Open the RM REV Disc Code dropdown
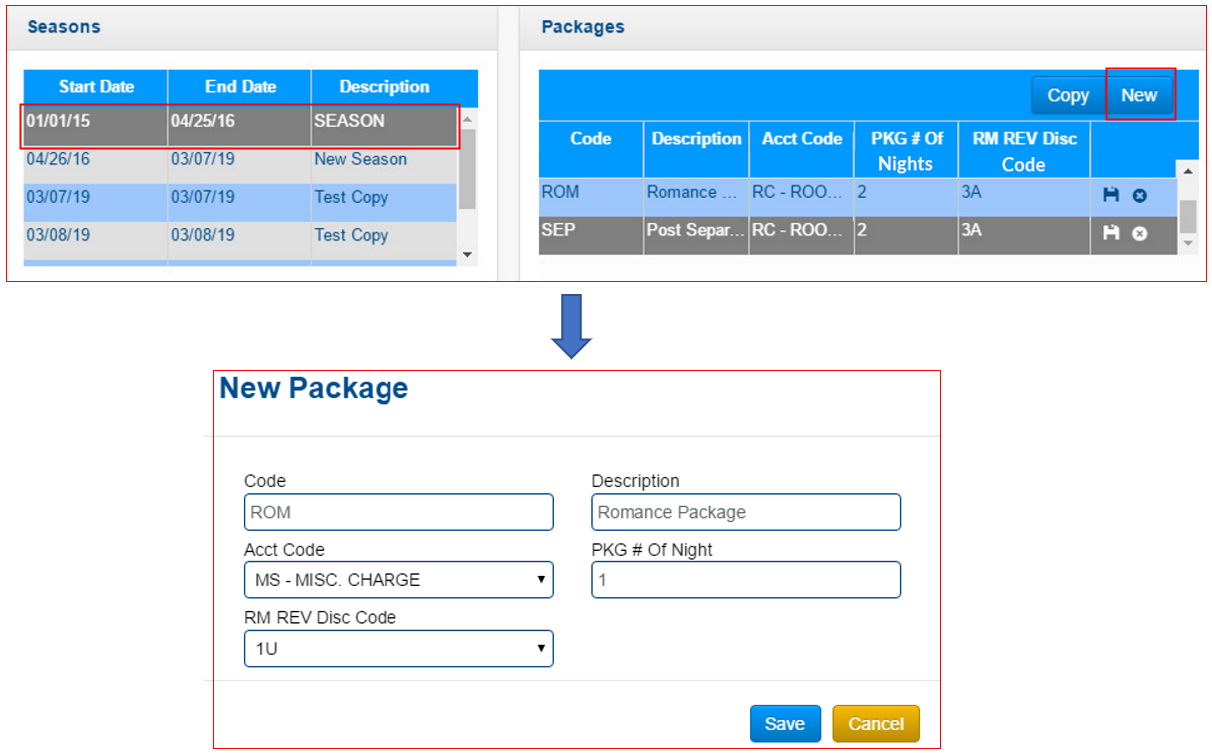The width and height of the screenshot is (1212, 753). pyautogui.click(x=398, y=648)
